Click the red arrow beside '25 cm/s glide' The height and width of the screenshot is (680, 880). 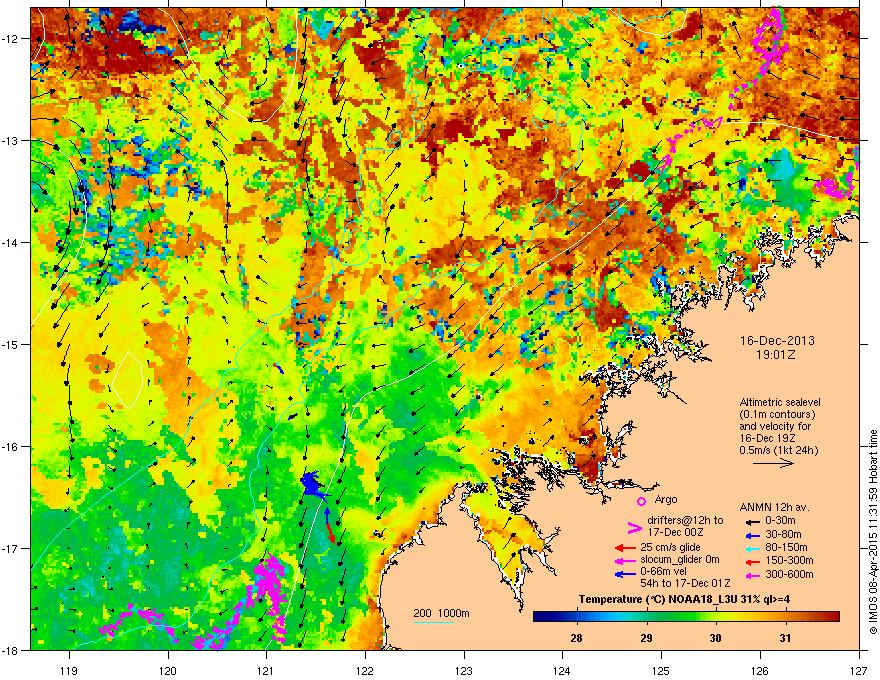625,548
